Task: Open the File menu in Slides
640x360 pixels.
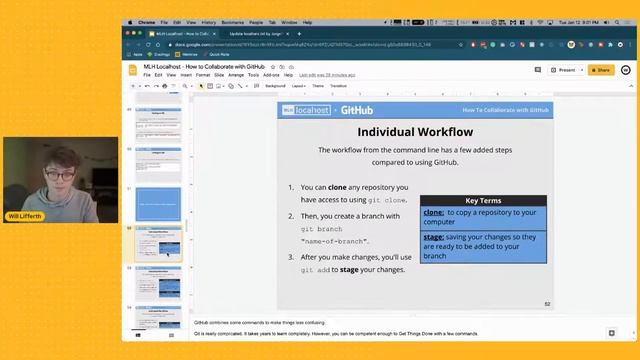Action: (147, 75)
